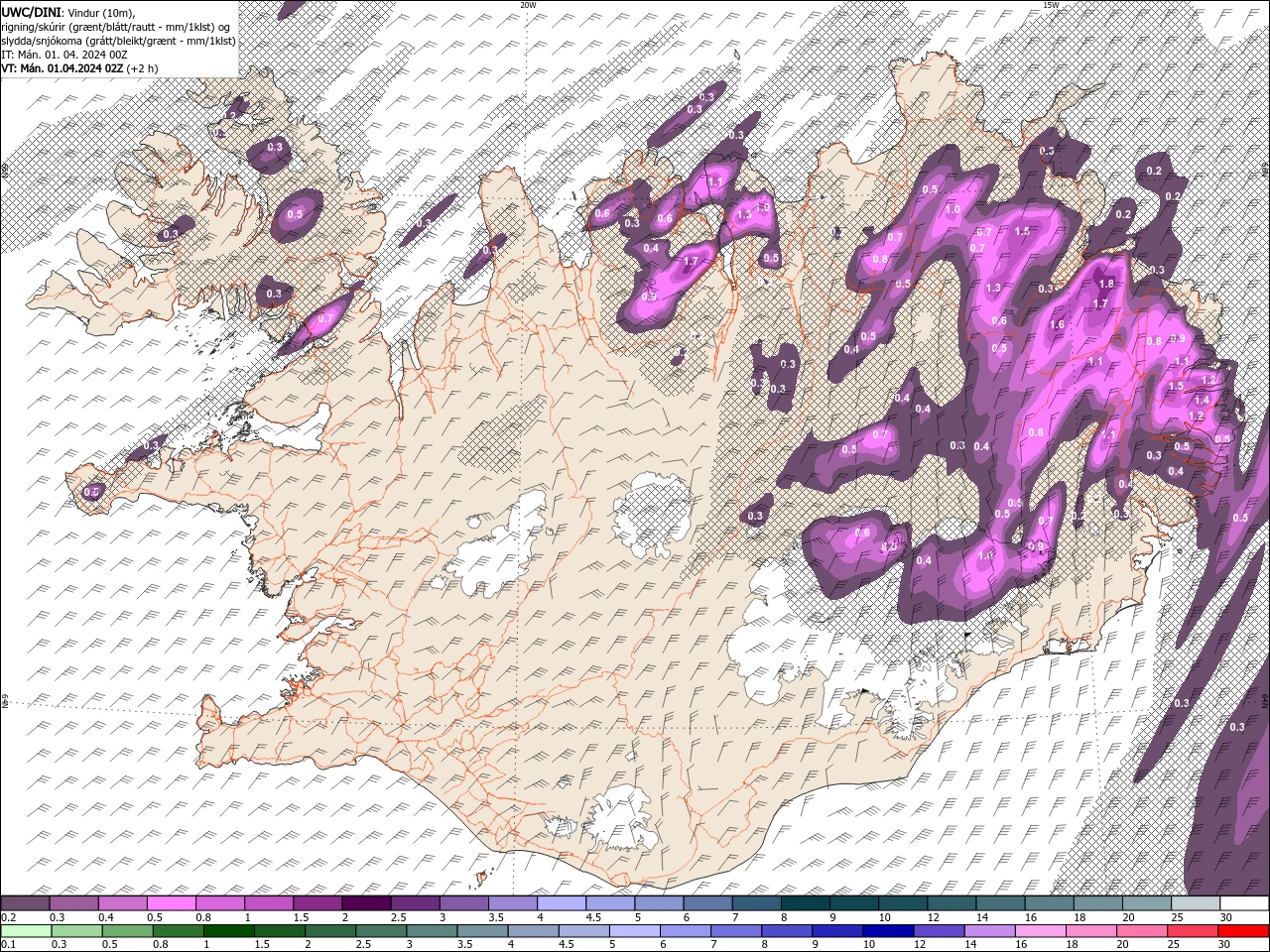1270x952 pixels.
Task: Select lower legend swatch between 0.3 and 0.5
Action: coord(76,931)
